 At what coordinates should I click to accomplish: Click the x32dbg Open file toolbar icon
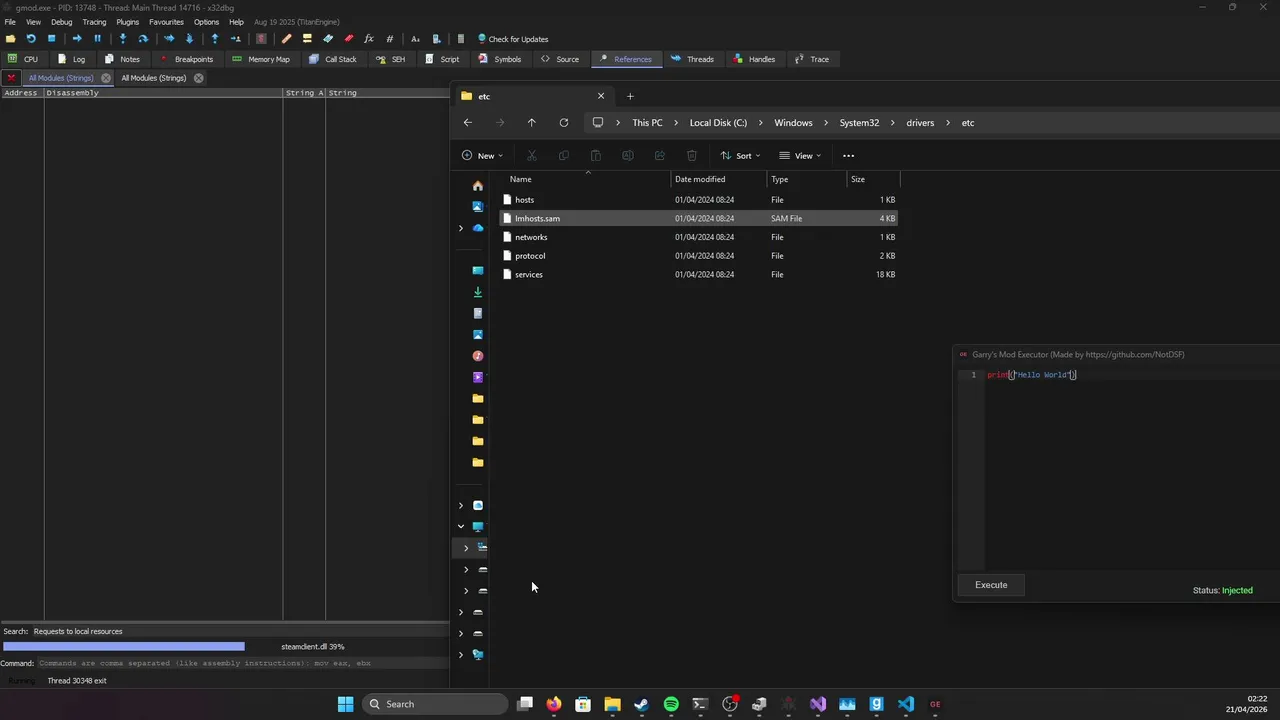[11, 39]
